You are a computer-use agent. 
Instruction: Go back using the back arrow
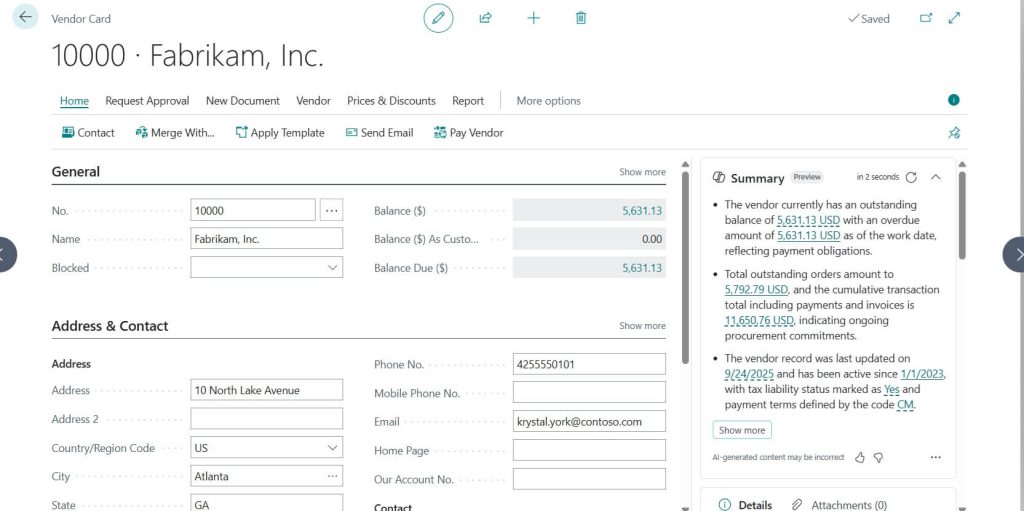pos(25,17)
